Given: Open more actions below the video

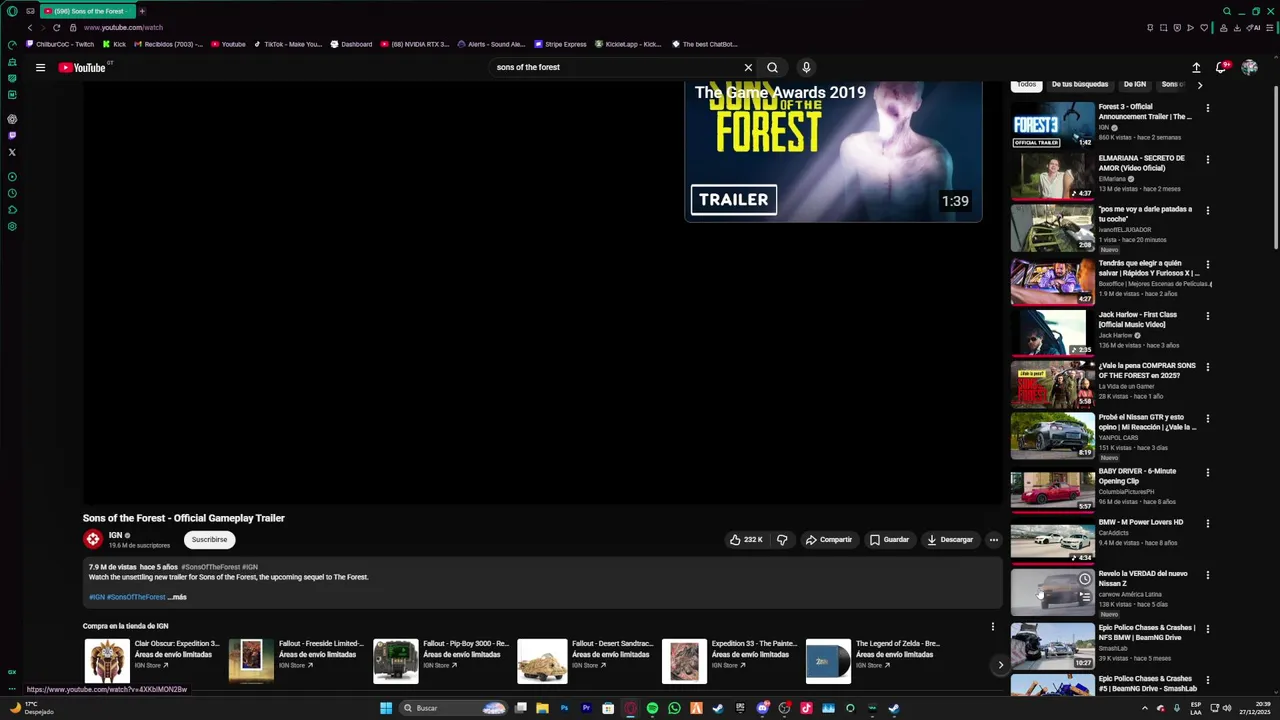Looking at the screenshot, I should pos(993,539).
